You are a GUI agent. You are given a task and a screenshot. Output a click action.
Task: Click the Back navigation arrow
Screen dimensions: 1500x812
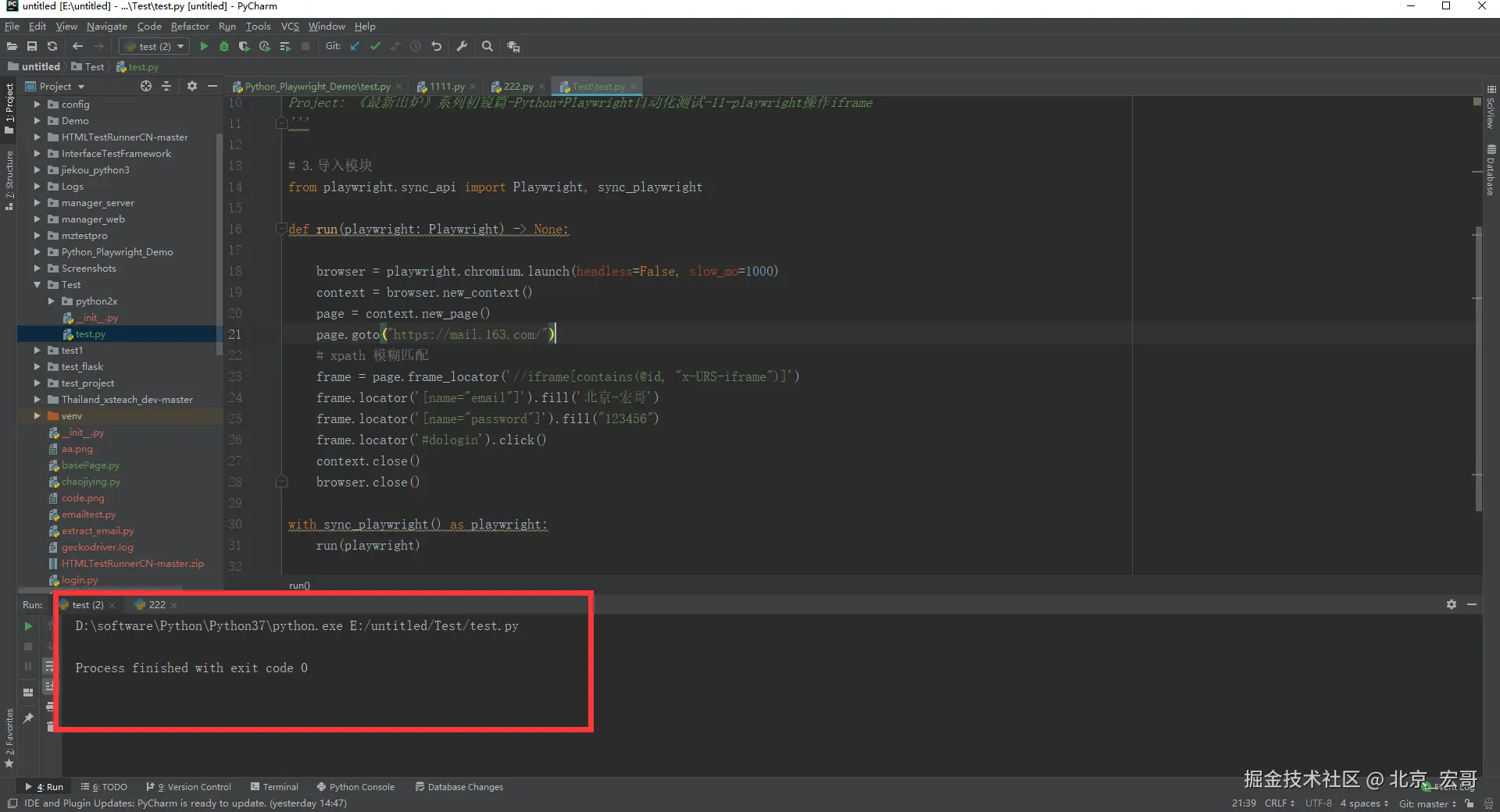[x=77, y=46]
